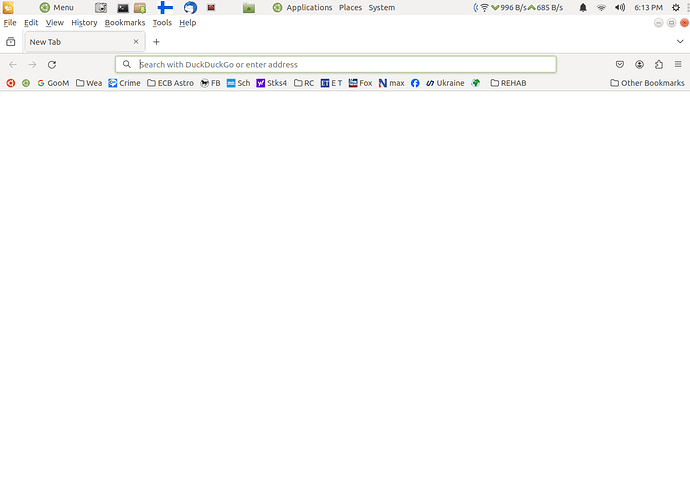
Task: Close the Firefox window with the red button
Action: point(684,23)
